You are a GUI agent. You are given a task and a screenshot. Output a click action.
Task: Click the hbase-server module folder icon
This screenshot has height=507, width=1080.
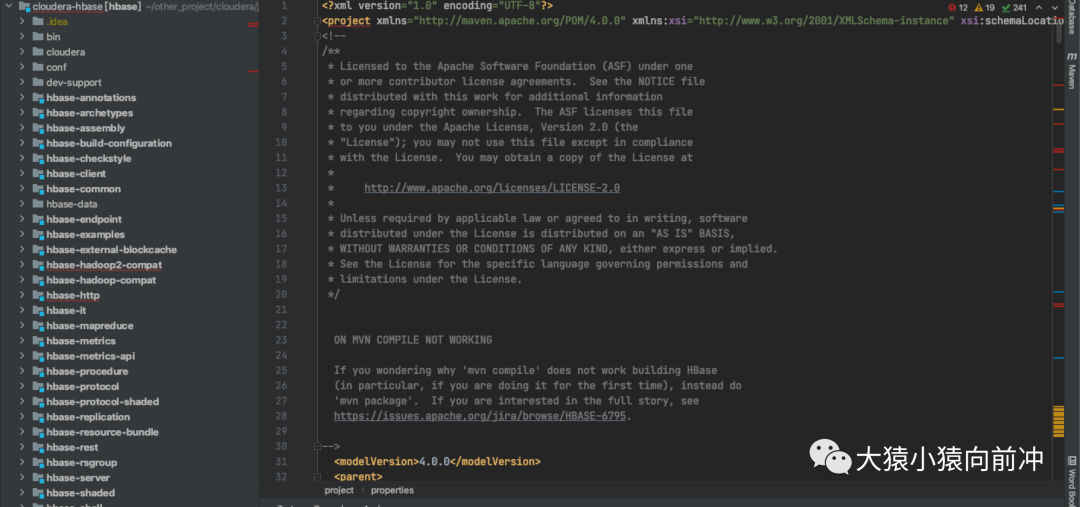pos(37,478)
